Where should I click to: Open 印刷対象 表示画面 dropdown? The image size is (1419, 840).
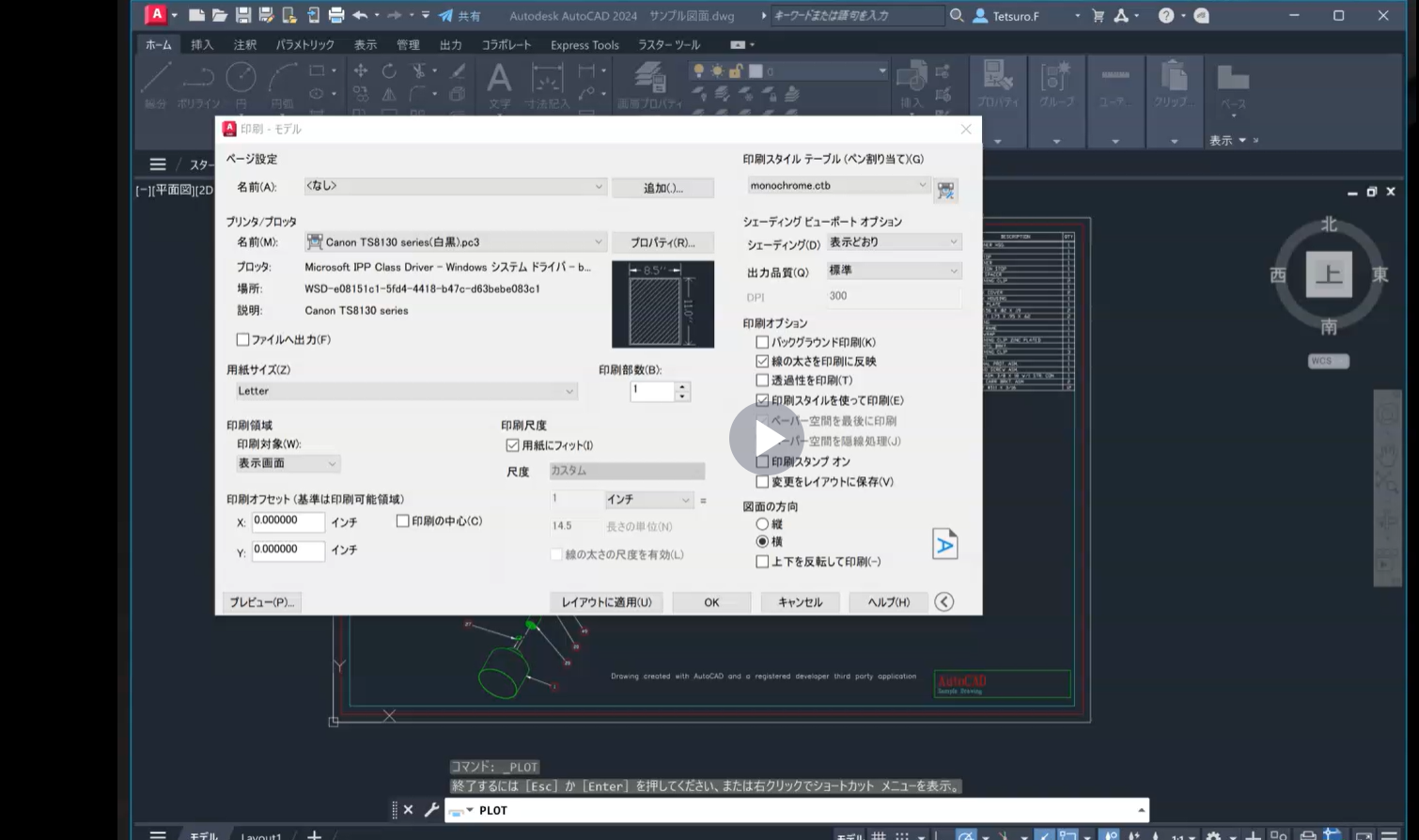(288, 463)
